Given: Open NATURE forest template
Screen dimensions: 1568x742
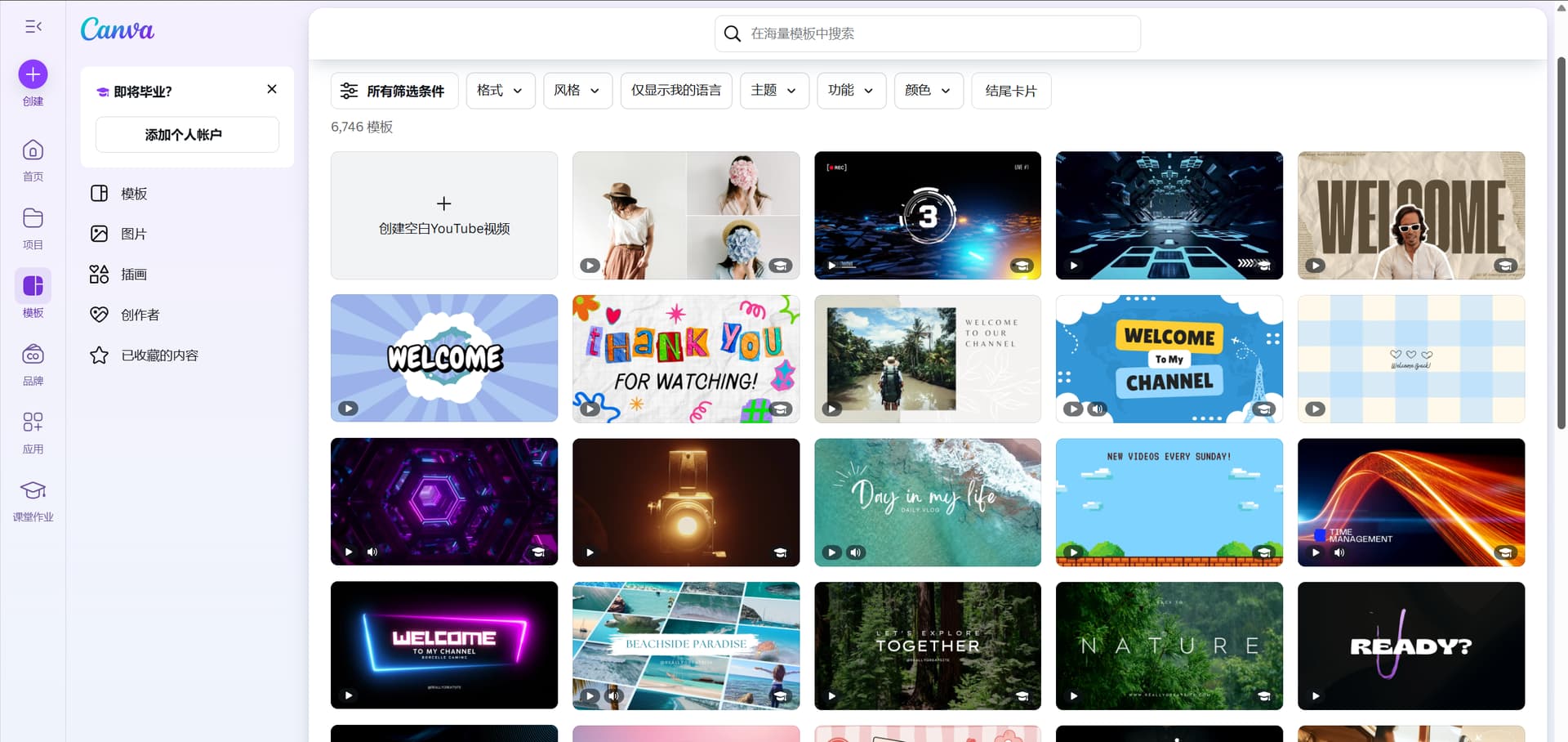Looking at the screenshot, I should coord(1169,646).
